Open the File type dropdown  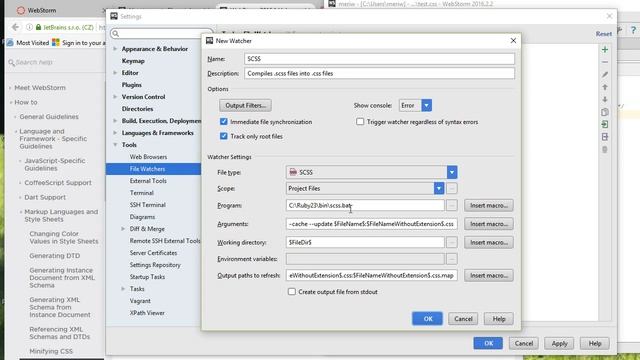[x=452, y=172]
